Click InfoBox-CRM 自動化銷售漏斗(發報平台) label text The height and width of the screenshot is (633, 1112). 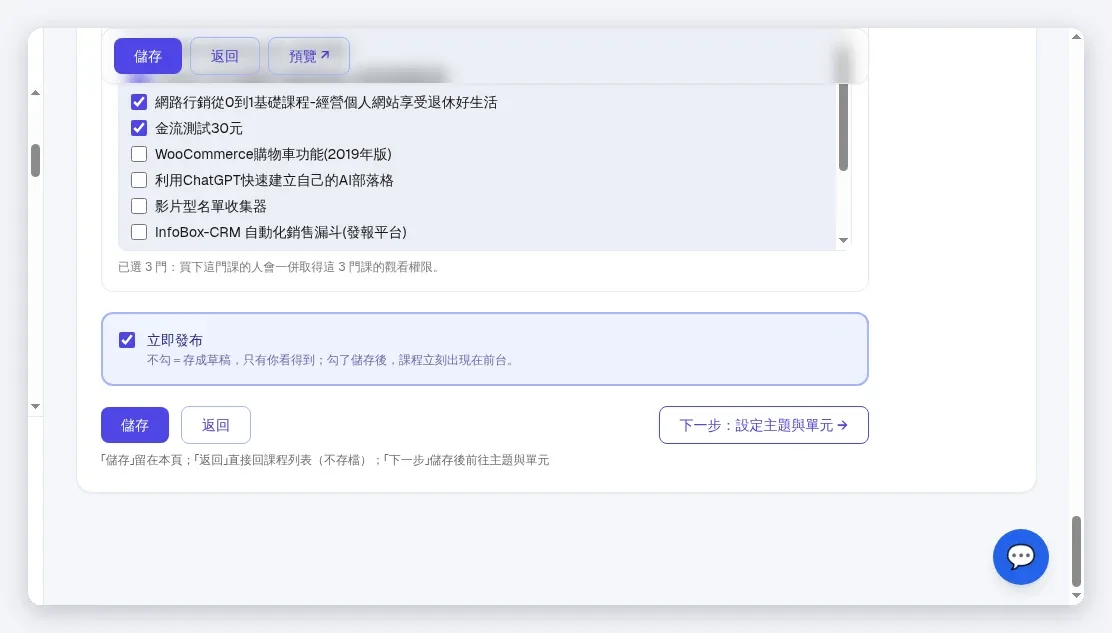281,232
